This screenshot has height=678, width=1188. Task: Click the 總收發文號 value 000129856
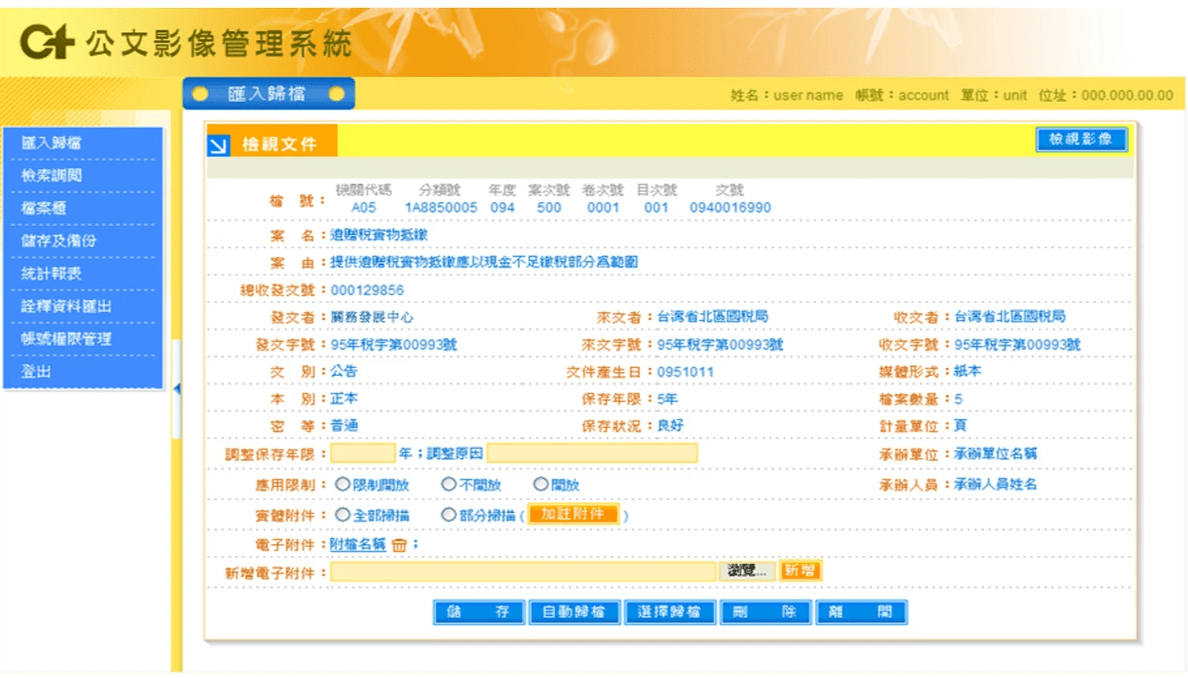[367, 290]
